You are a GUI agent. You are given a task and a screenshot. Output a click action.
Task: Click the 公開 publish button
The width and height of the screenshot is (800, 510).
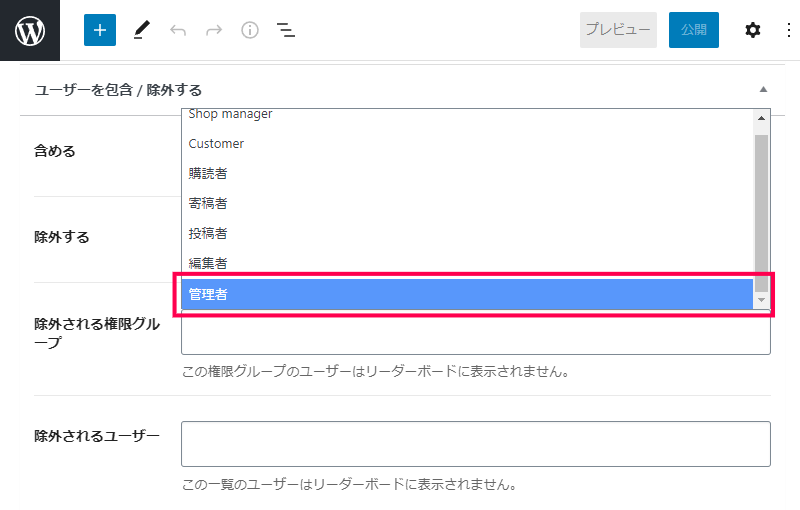point(694,30)
